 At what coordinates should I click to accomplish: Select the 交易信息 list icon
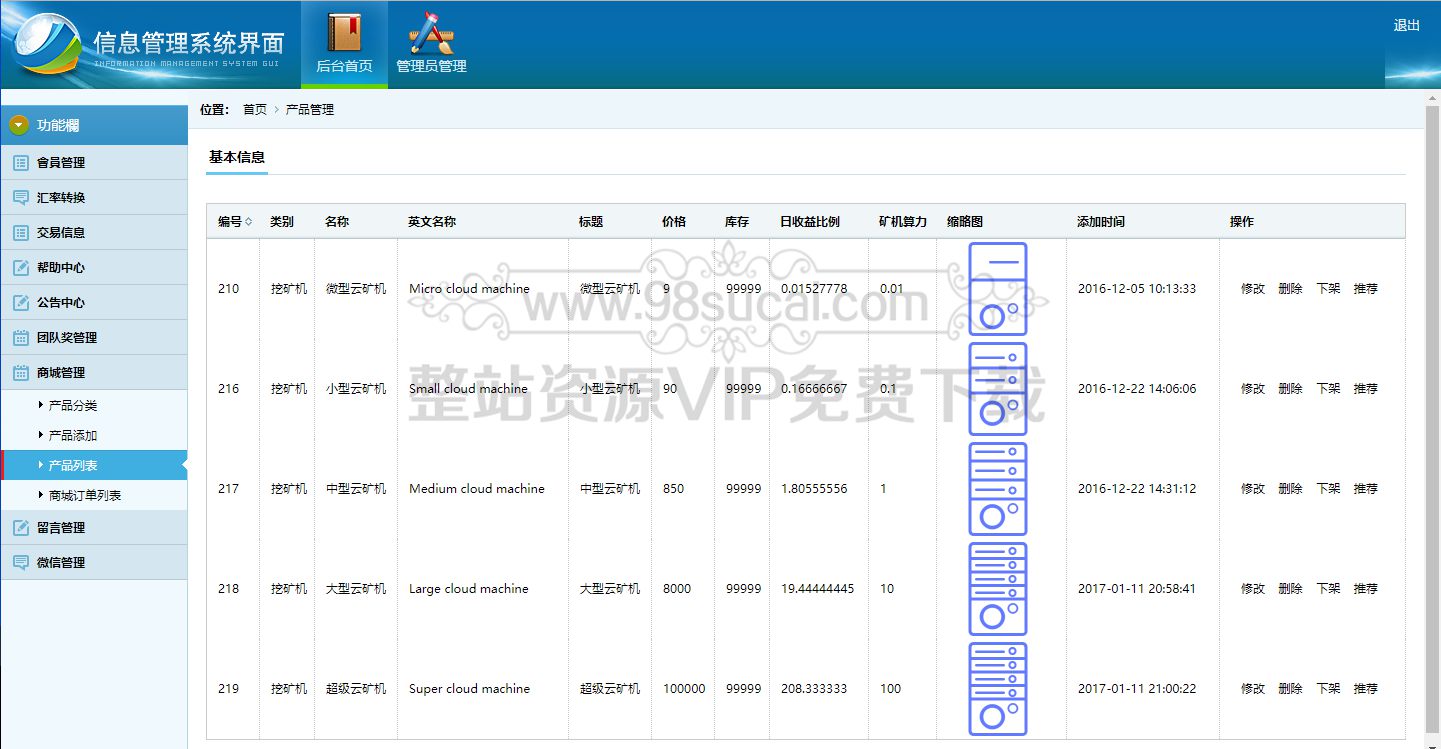21,231
